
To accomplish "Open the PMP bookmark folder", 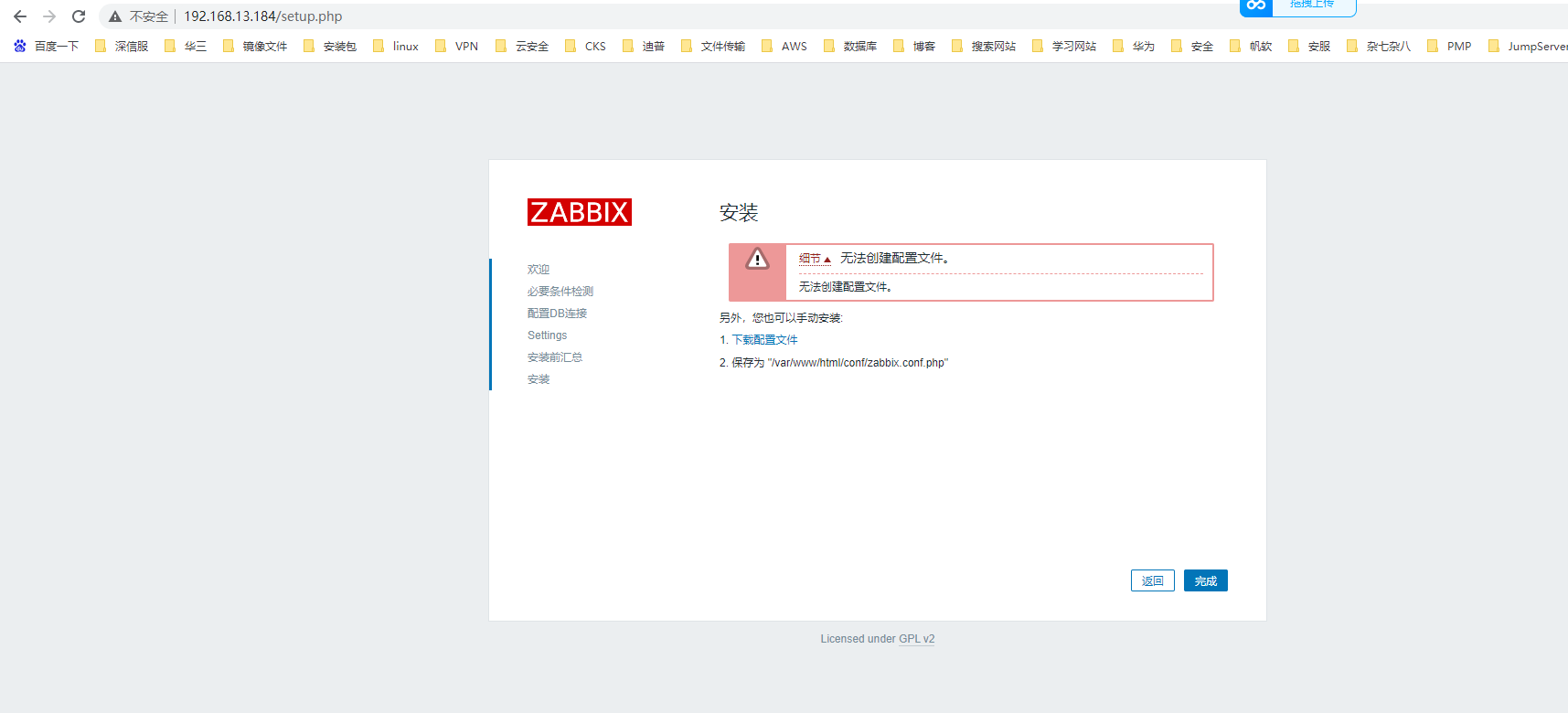I will point(1449,46).
